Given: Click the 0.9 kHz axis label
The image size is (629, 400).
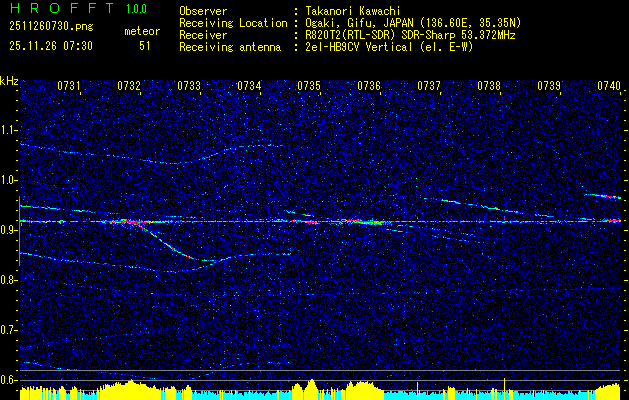Looking at the screenshot, I should (x=9, y=230).
